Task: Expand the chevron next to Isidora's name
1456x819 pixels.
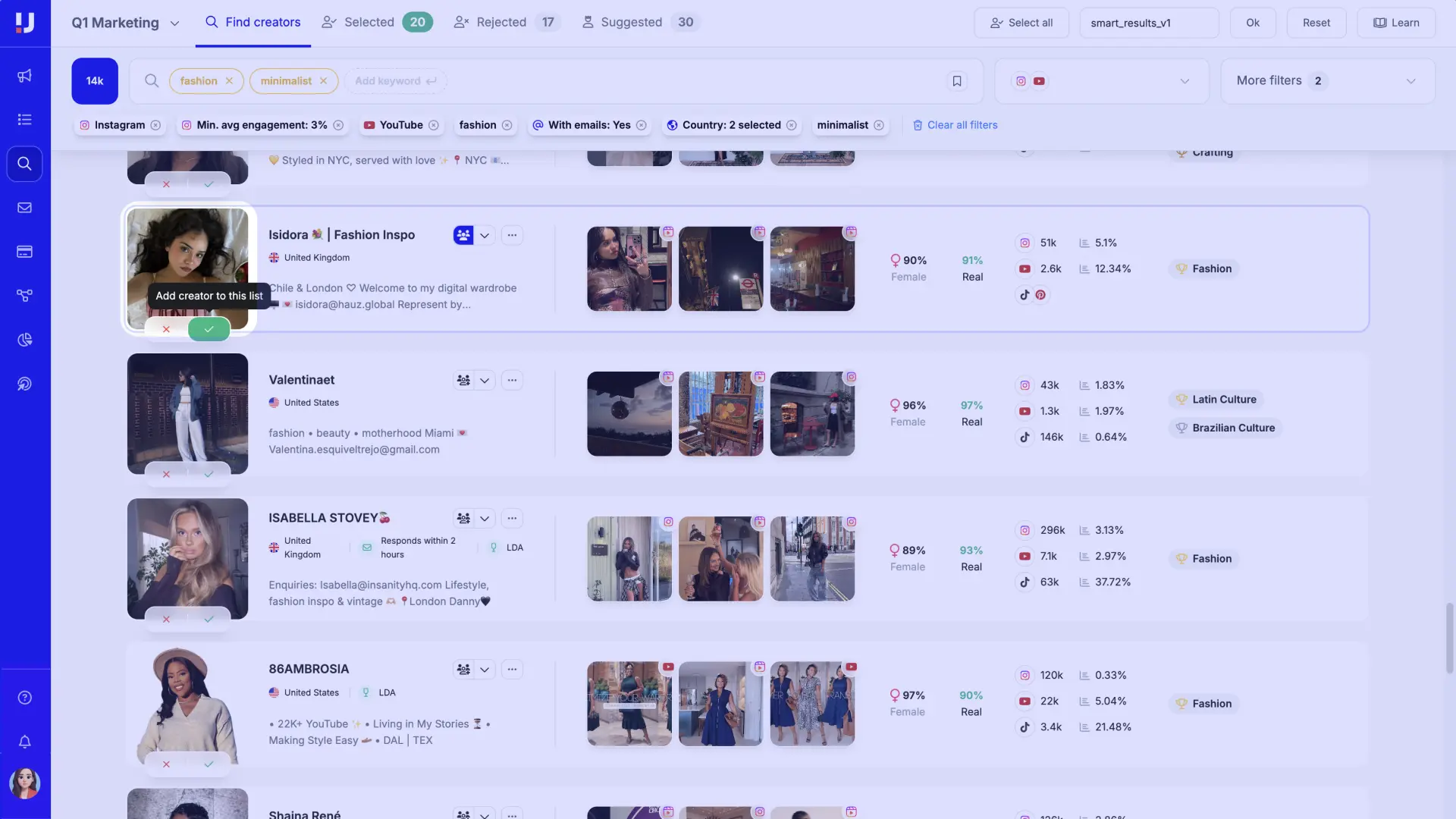Action: pyautogui.click(x=485, y=235)
